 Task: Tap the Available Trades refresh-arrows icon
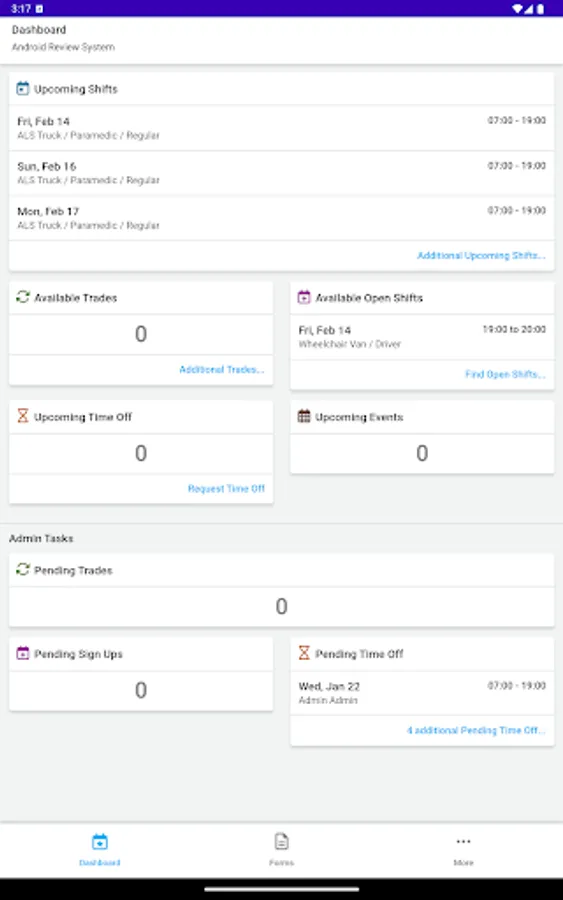click(22, 297)
